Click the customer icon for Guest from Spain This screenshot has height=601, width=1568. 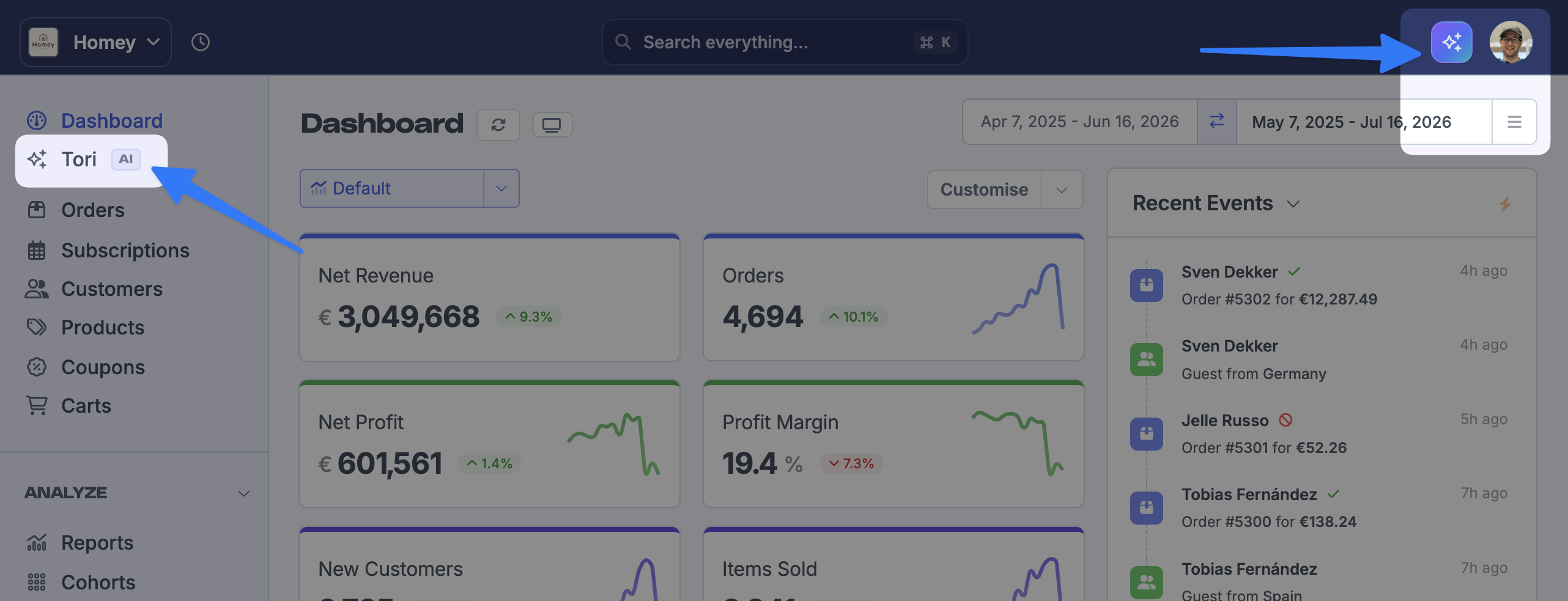point(1147,582)
